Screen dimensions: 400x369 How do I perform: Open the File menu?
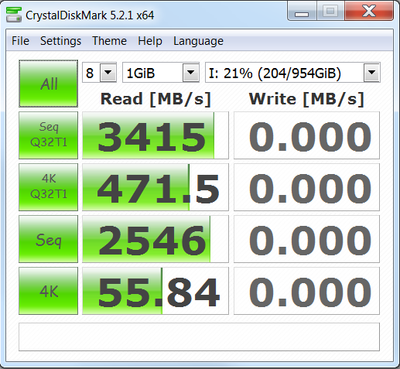(x=20, y=41)
